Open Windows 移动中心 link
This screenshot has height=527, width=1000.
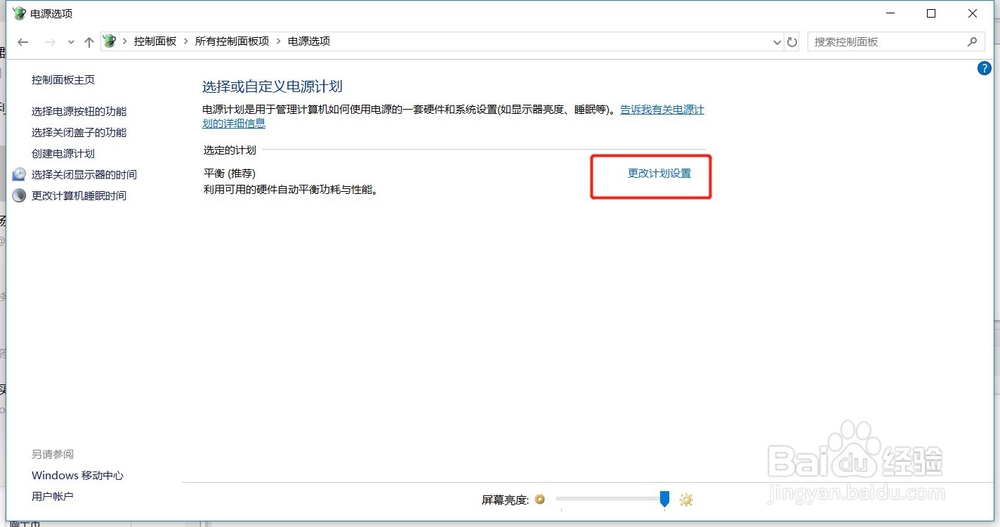pos(77,475)
